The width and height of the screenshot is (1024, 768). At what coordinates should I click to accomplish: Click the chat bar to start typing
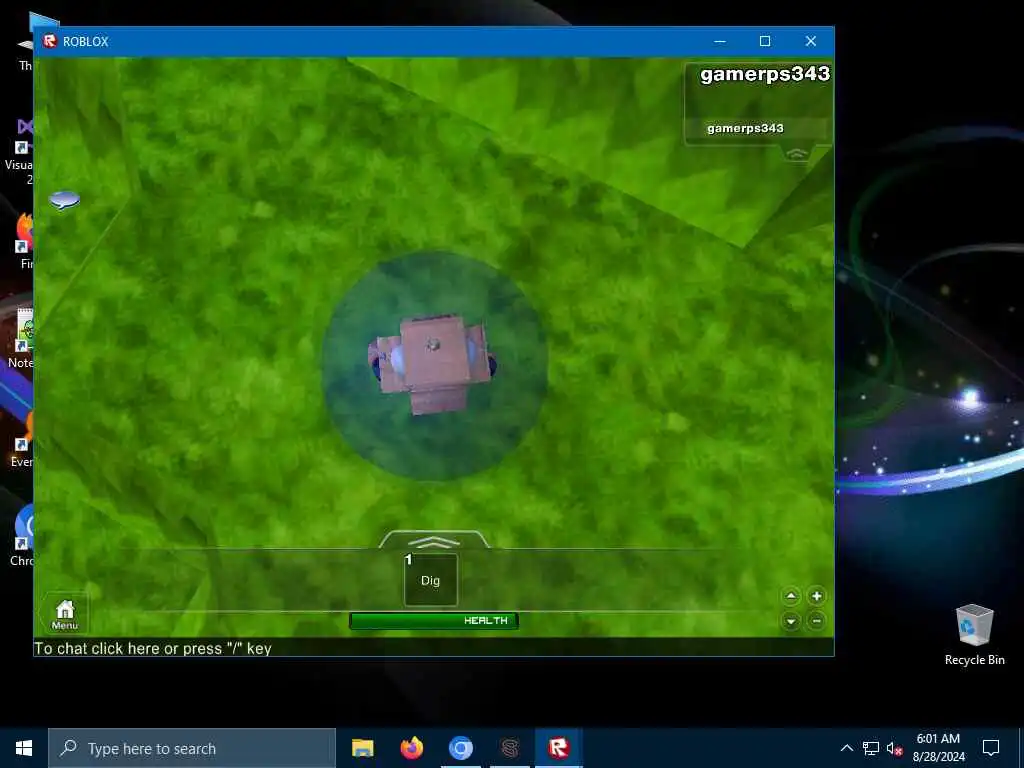pyautogui.click(x=434, y=648)
